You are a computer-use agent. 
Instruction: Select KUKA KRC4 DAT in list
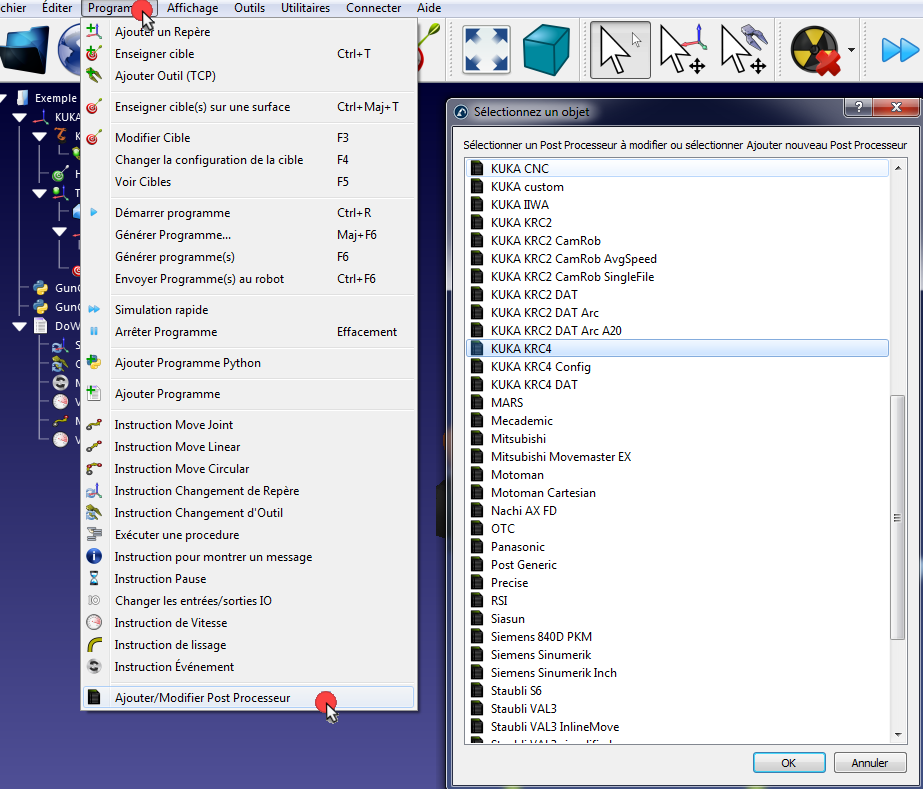click(x=678, y=384)
